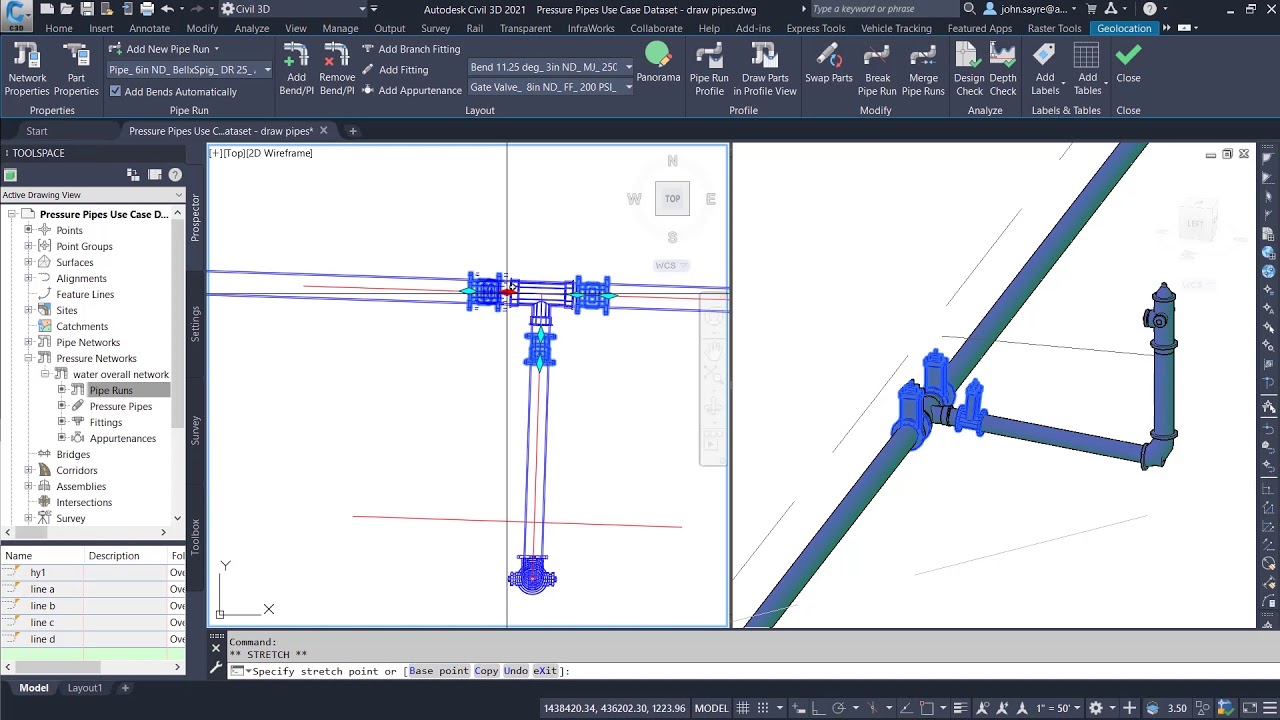Choose the Base point command option
The image size is (1280, 720).
pyautogui.click(x=438, y=671)
